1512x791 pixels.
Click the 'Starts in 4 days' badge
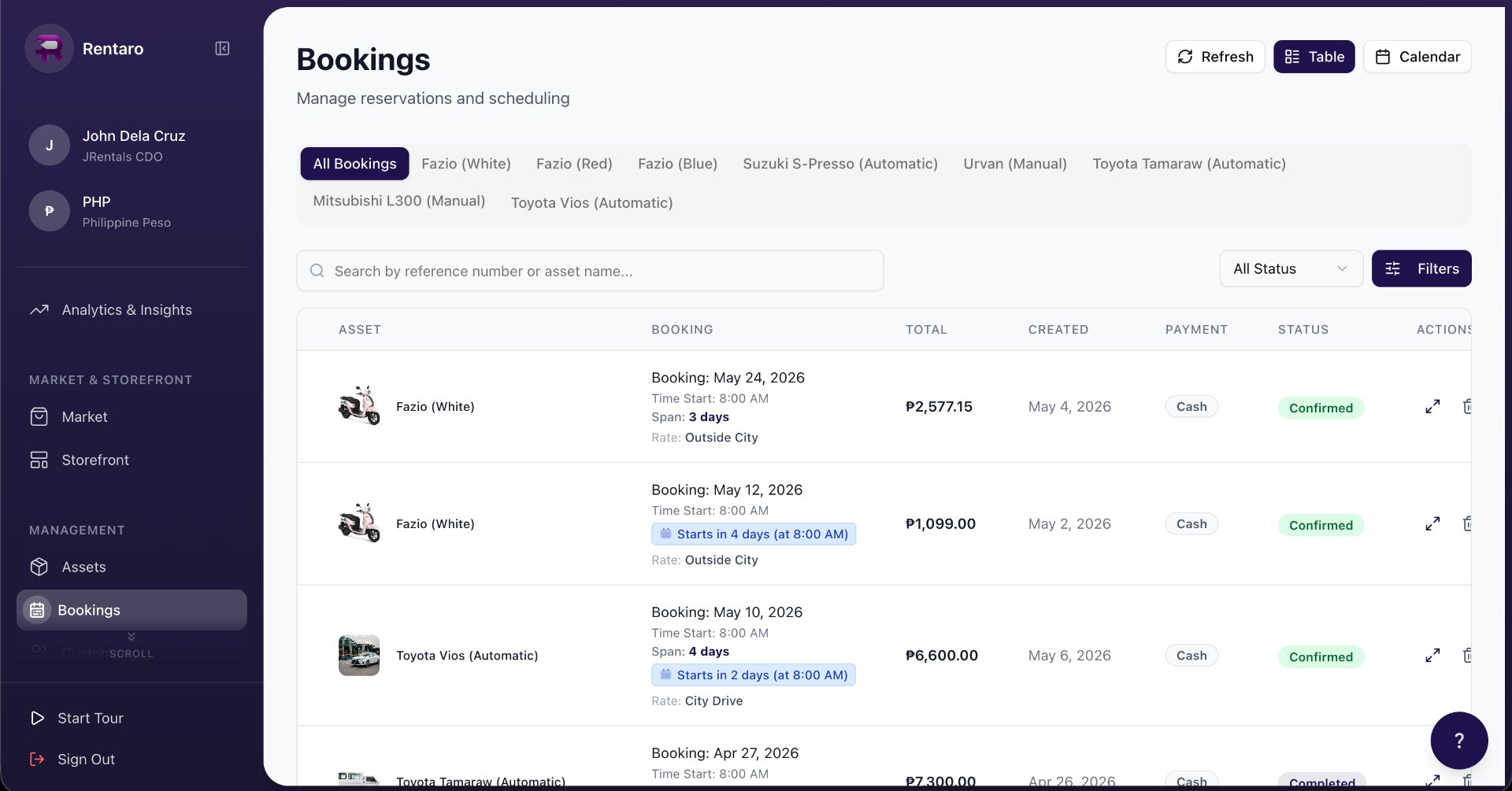pyautogui.click(x=754, y=534)
